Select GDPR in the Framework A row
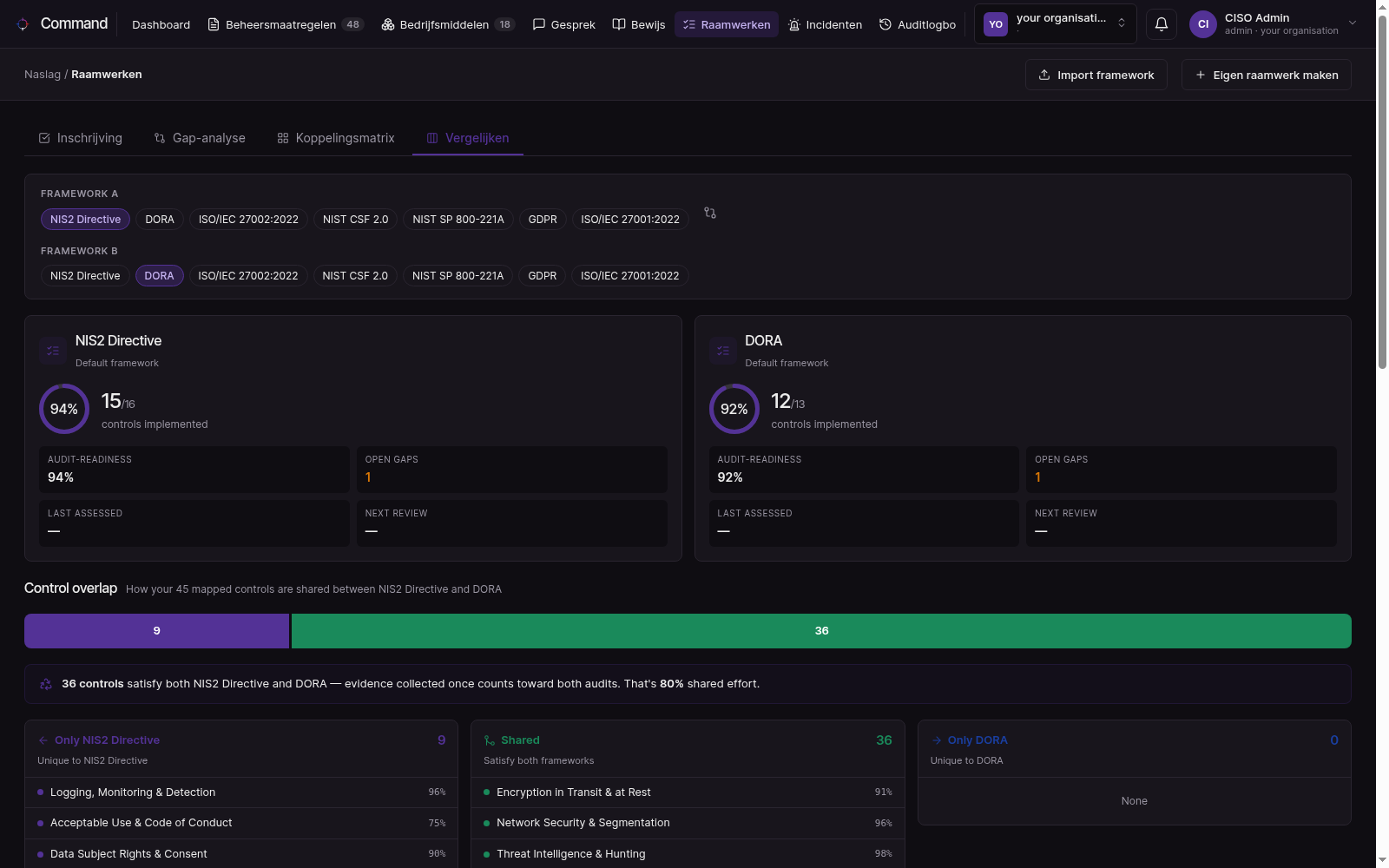Image resolution: width=1389 pixels, height=868 pixels. click(x=543, y=220)
